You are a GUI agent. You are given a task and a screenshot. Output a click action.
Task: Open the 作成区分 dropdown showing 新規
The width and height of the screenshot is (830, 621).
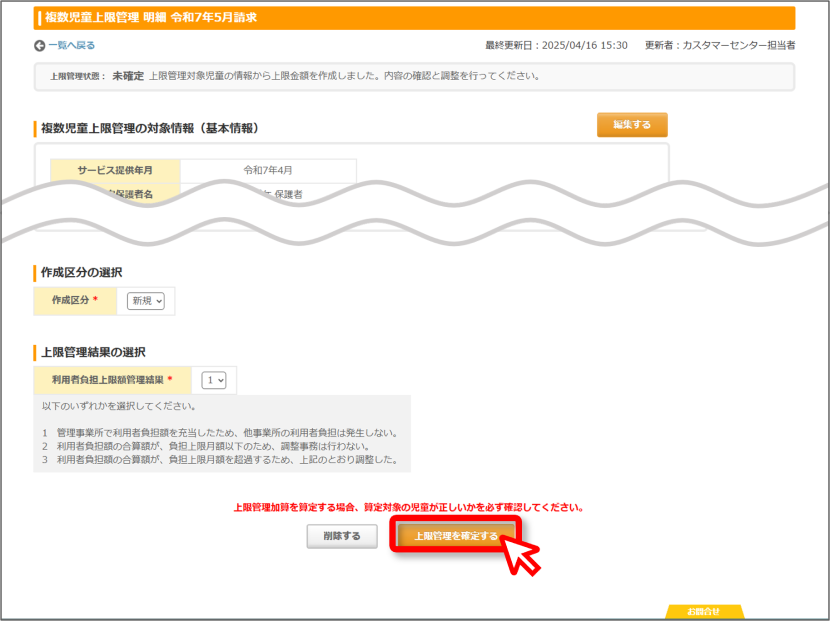(146, 301)
